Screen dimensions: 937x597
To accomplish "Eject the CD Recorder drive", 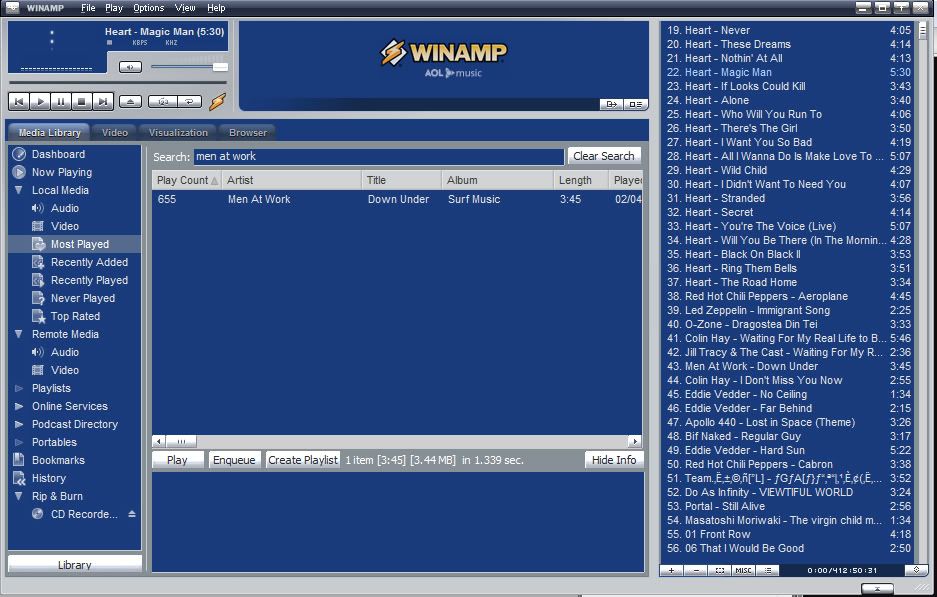I will [x=131, y=513].
